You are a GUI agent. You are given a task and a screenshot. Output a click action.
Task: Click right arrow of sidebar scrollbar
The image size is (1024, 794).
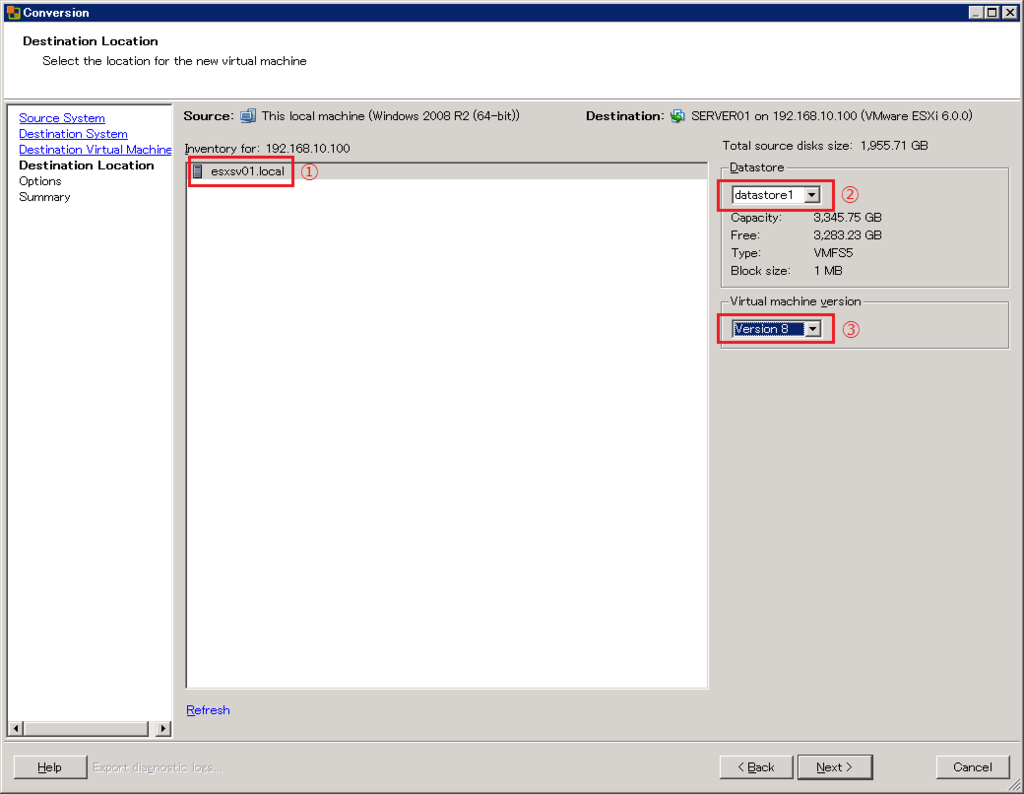pos(163,728)
